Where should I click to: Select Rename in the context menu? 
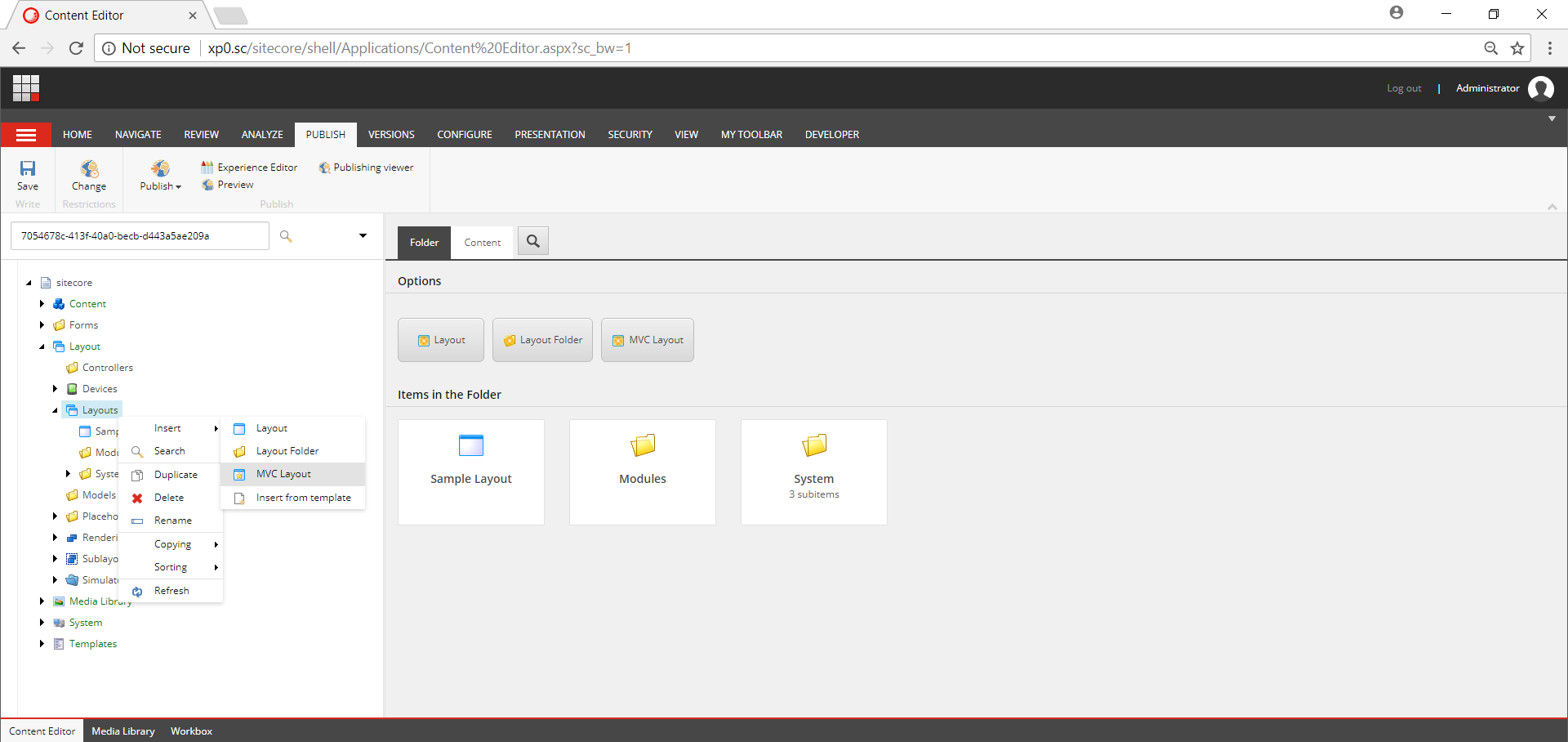171,521
